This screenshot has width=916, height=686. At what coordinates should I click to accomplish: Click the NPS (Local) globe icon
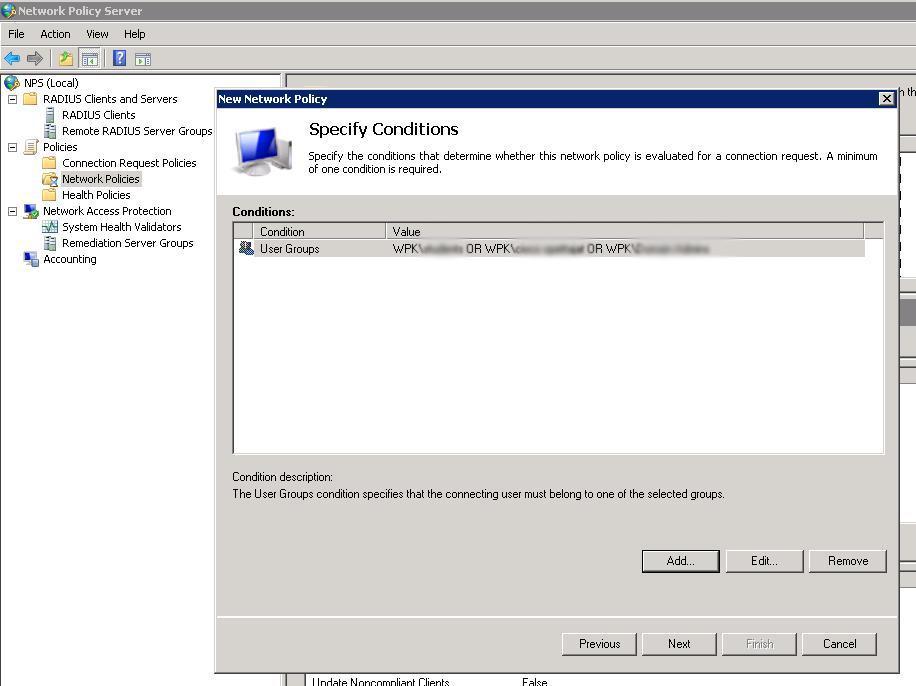(x=12, y=83)
